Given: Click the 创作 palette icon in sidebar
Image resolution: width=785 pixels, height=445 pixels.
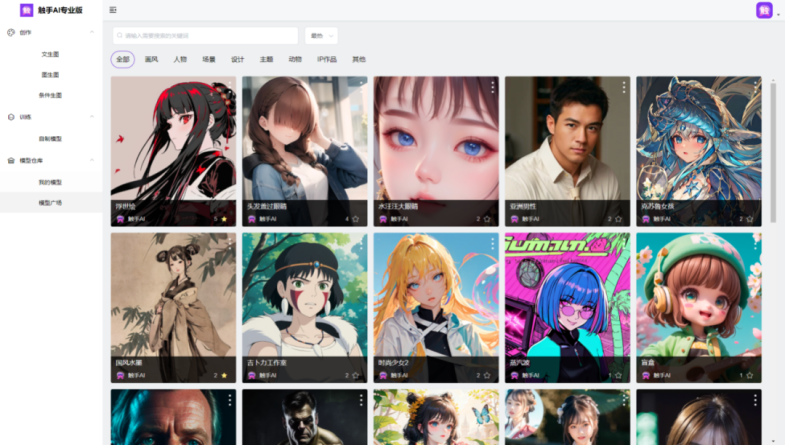Looking at the screenshot, I should coord(11,32).
